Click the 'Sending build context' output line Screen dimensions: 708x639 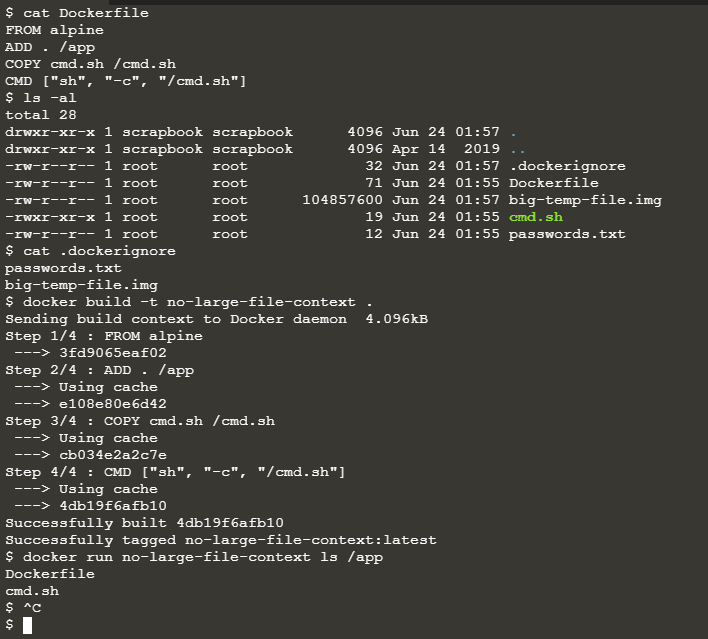tap(216, 319)
